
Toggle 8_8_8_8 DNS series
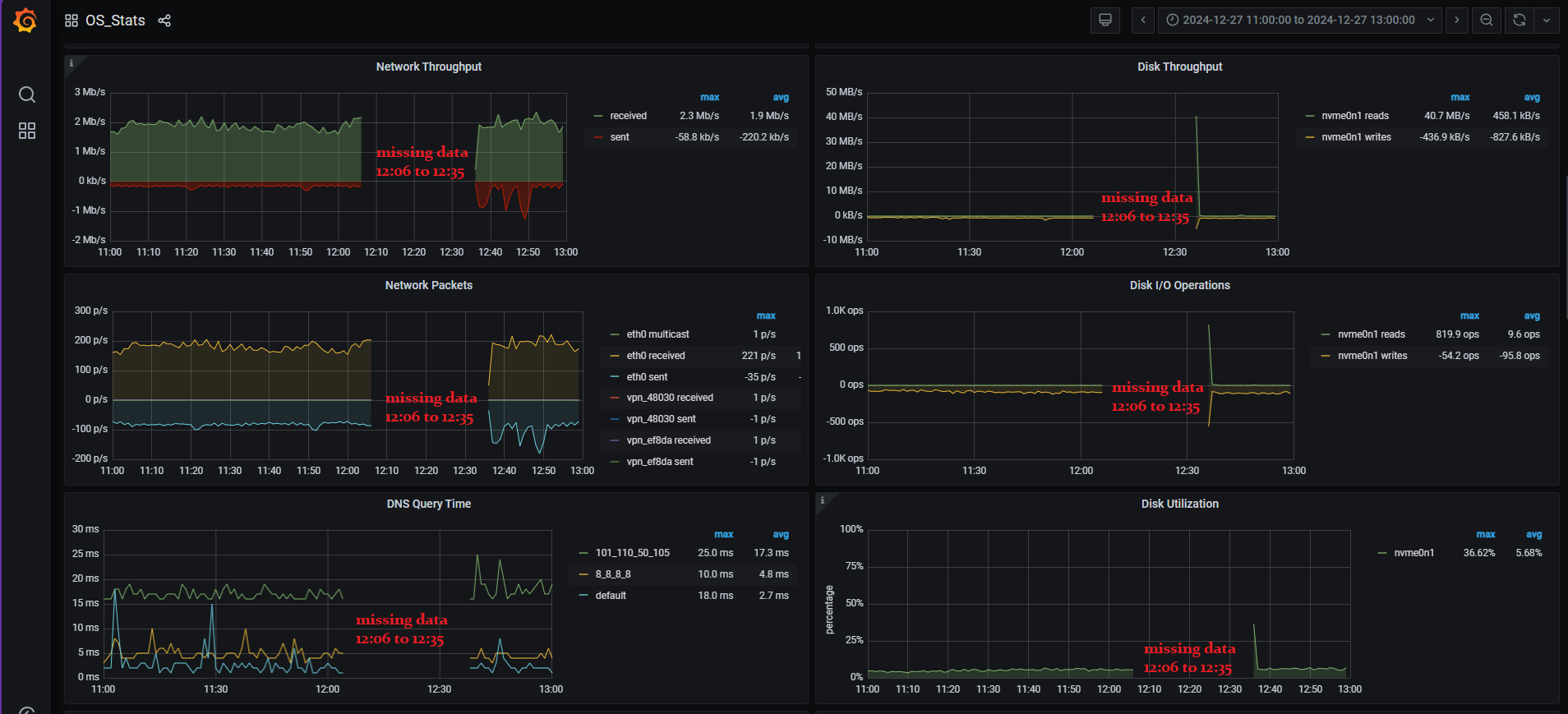point(613,574)
